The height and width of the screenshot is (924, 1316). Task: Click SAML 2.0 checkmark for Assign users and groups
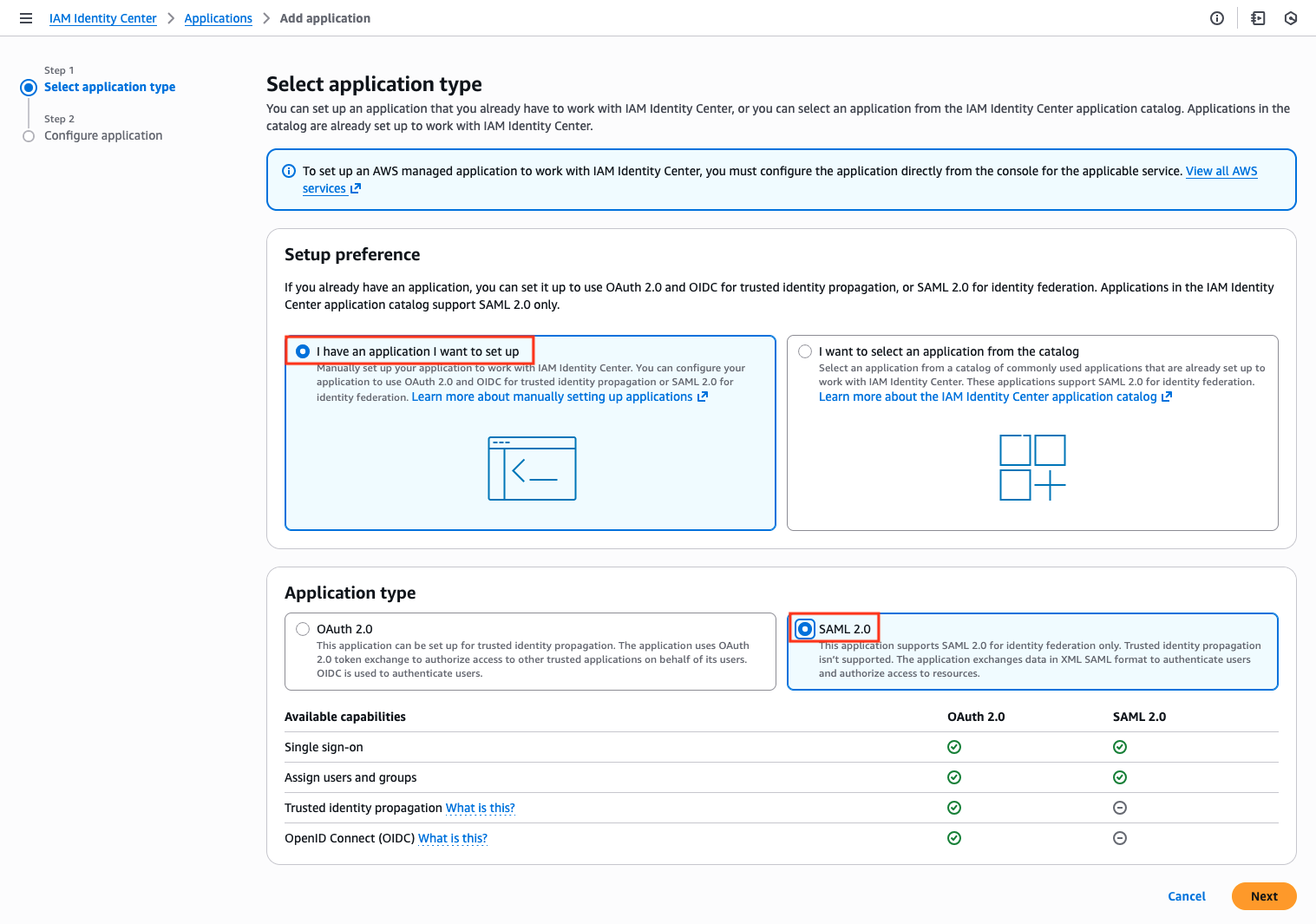click(1120, 777)
